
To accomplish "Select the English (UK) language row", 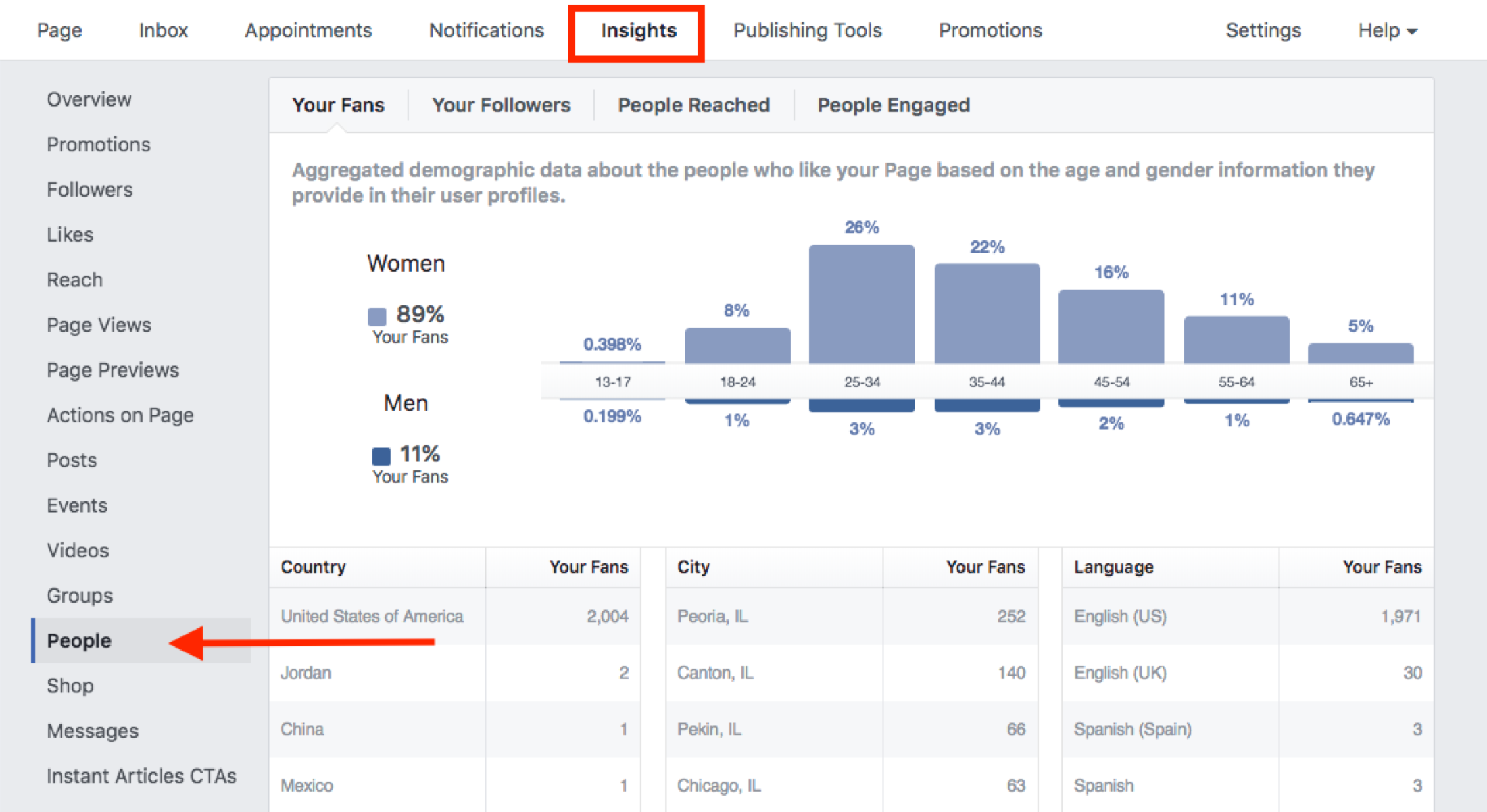I will tap(1248, 673).
